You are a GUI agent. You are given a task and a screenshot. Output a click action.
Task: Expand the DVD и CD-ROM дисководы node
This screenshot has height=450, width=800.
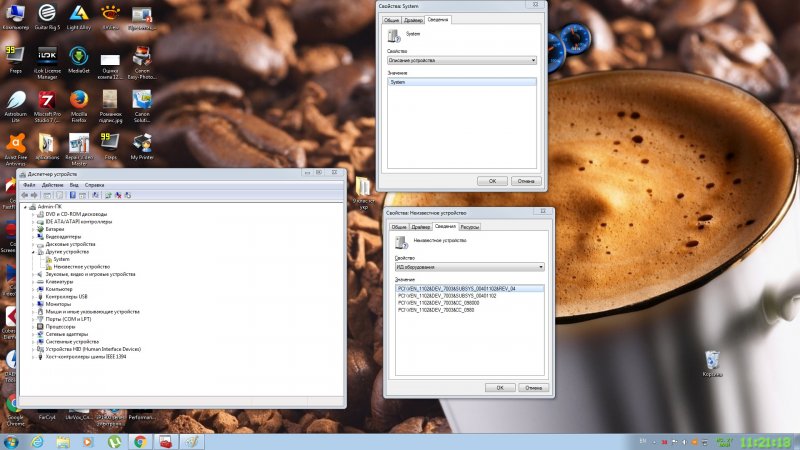point(36,214)
